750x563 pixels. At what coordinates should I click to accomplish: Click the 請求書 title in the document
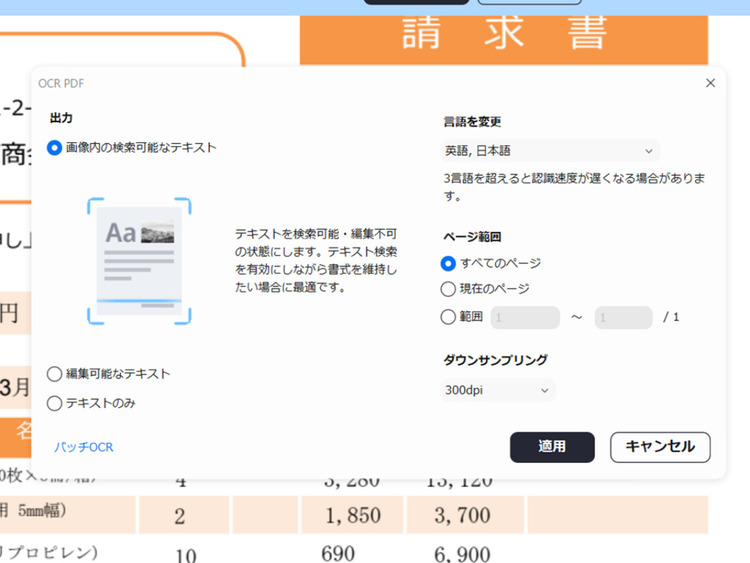tap(504, 33)
